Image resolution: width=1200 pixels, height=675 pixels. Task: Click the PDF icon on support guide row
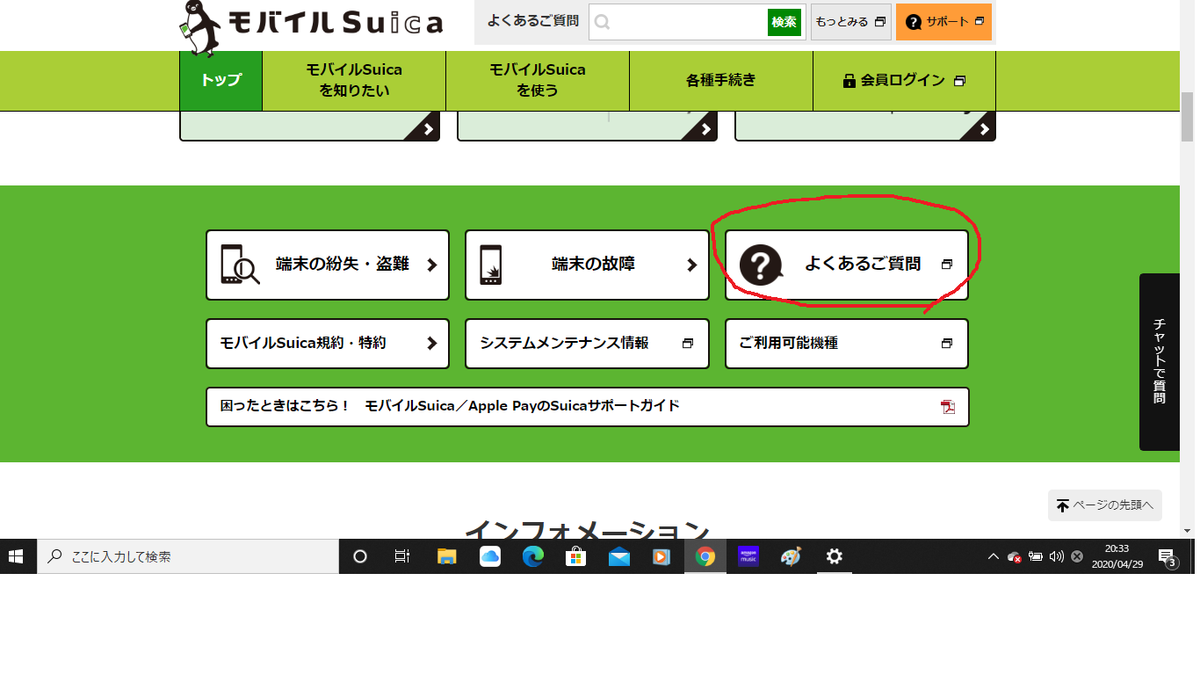click(x=947, y=406)
